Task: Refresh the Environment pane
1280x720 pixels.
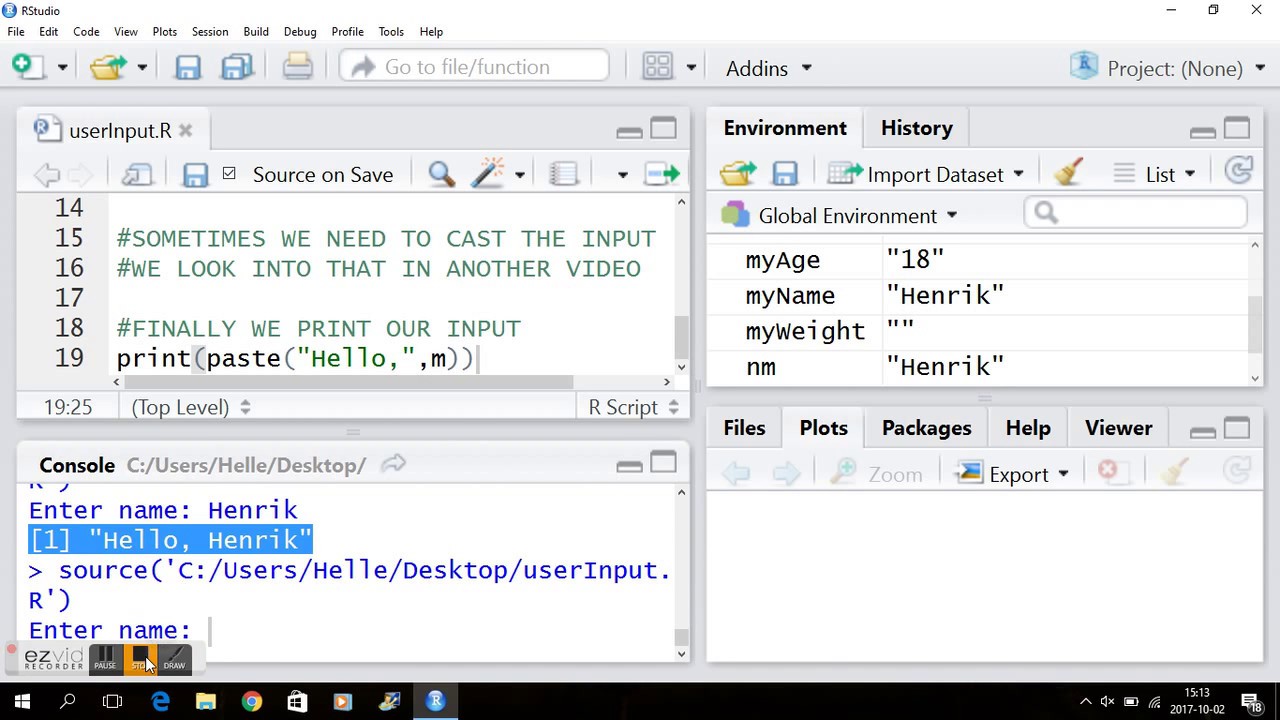Action: coord(1239,172)
